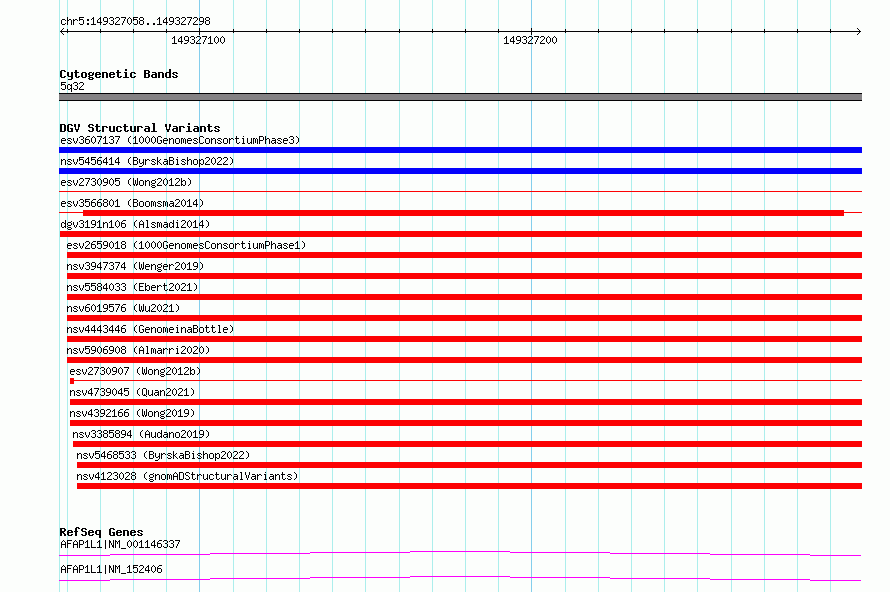890x592 pixels.
Task: Open variant nsv5584033 (Ebert2021)
Action: [x=132, y=287]
